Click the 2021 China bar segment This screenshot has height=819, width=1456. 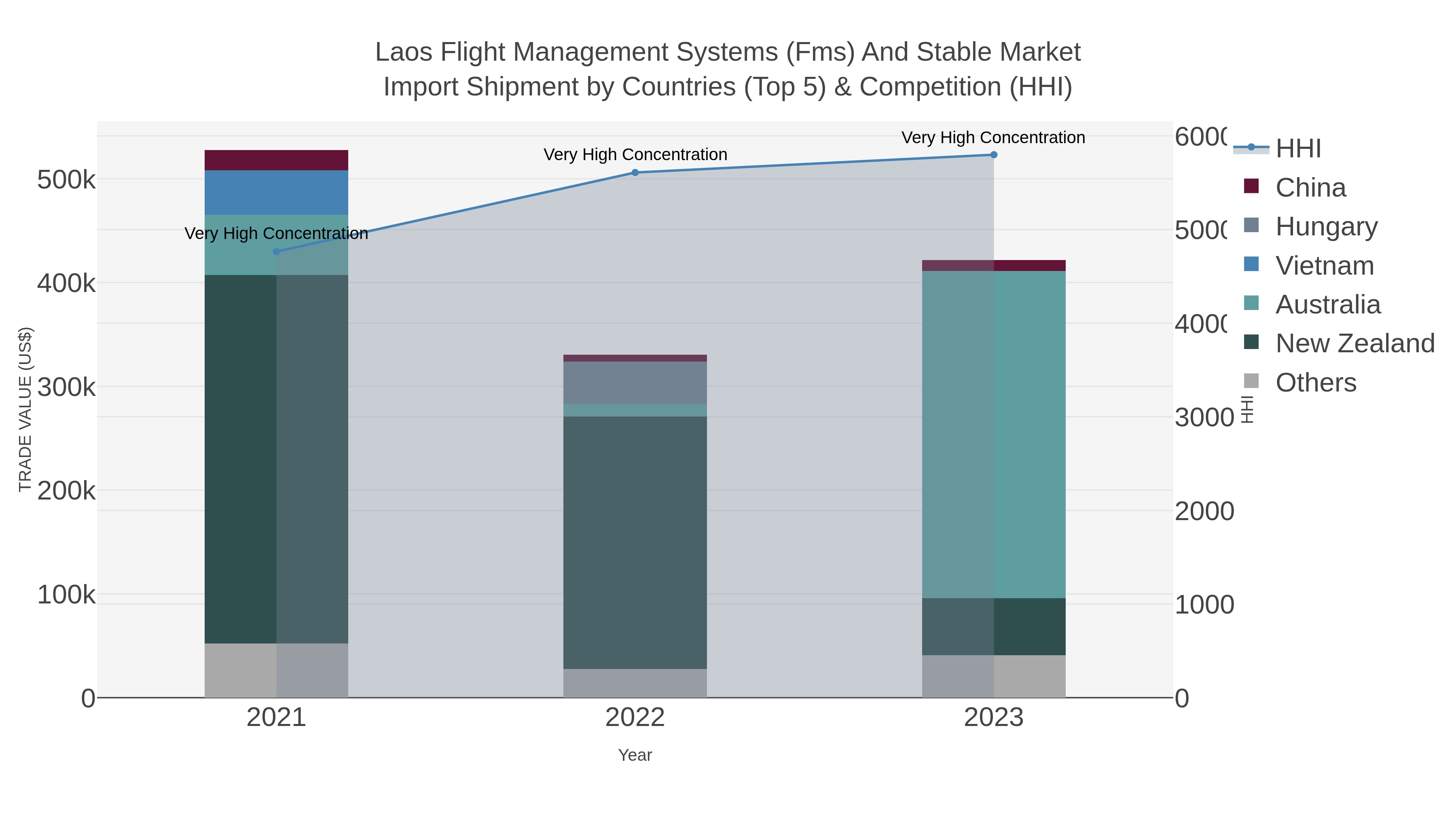click(276, 160)
